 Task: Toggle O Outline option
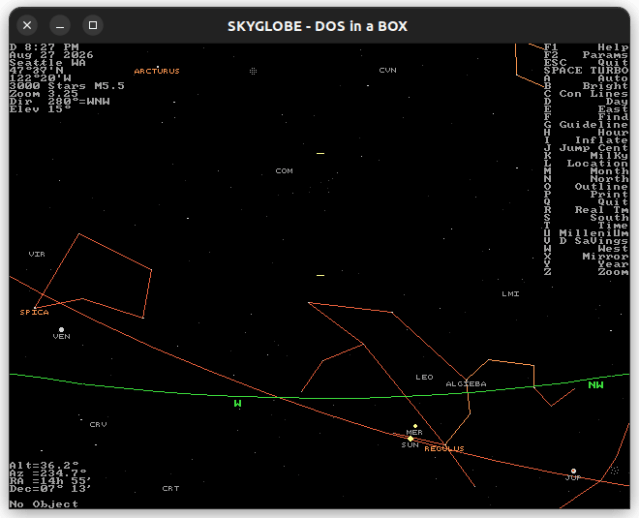[x=586, y=187]
